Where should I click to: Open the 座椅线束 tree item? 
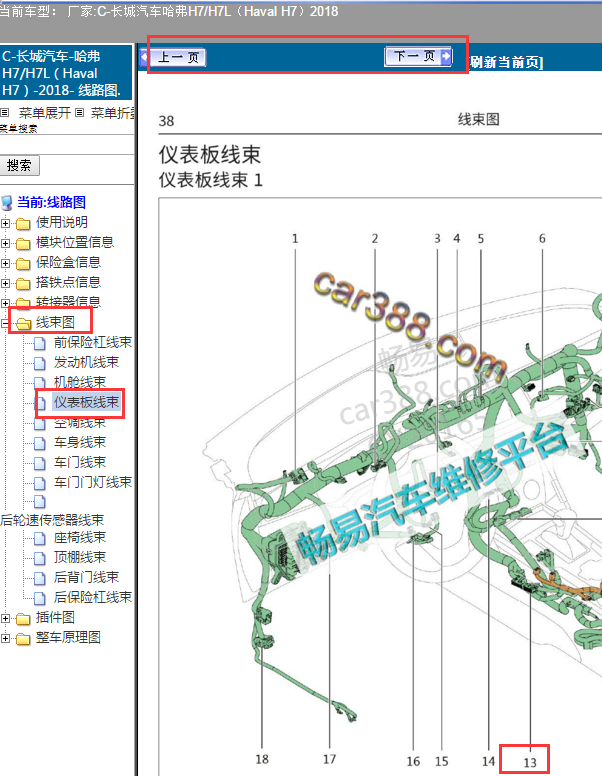[x=80, y=537]
